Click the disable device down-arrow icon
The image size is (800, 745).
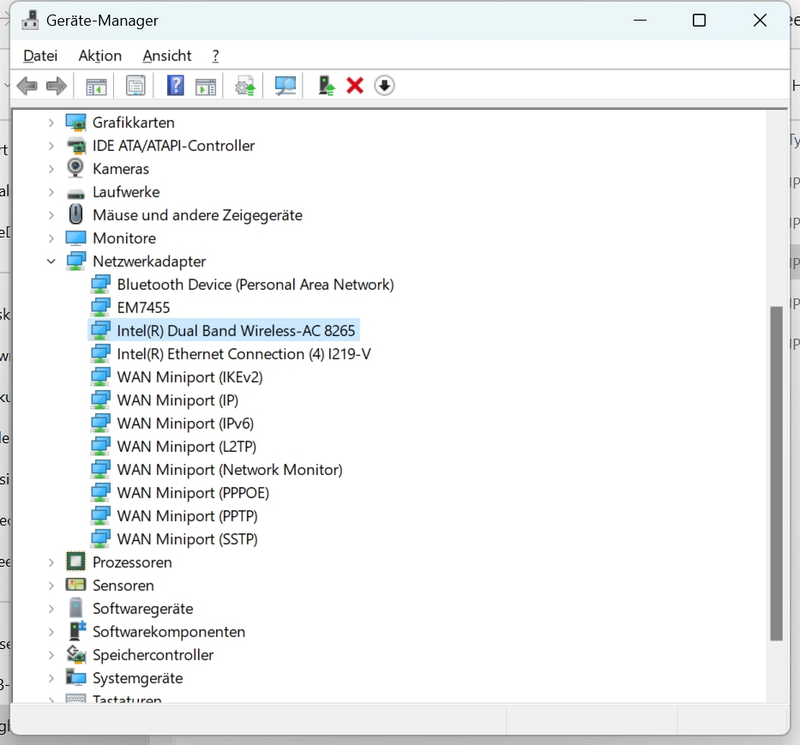(385, 86)
